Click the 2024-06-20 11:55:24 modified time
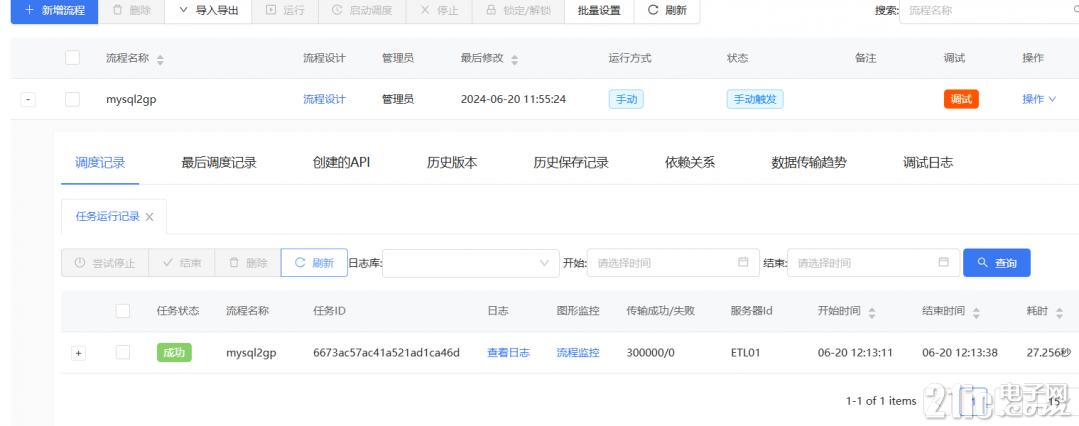The width and height of the screenshot is (1079, 426). 513,99
